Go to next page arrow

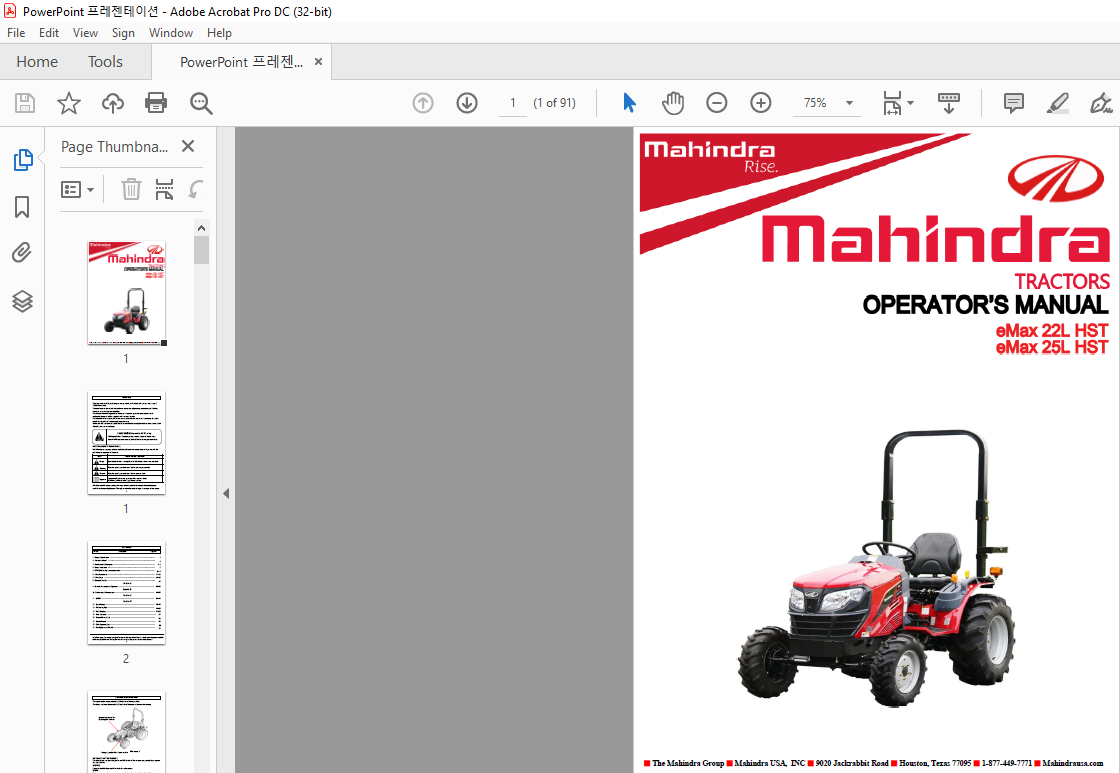pyautogui.click(x=467, y=103)
